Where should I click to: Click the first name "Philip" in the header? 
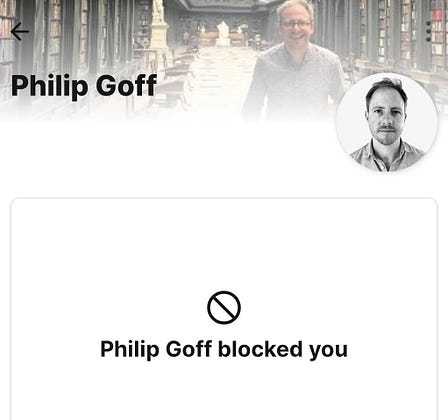pos(50,86)
